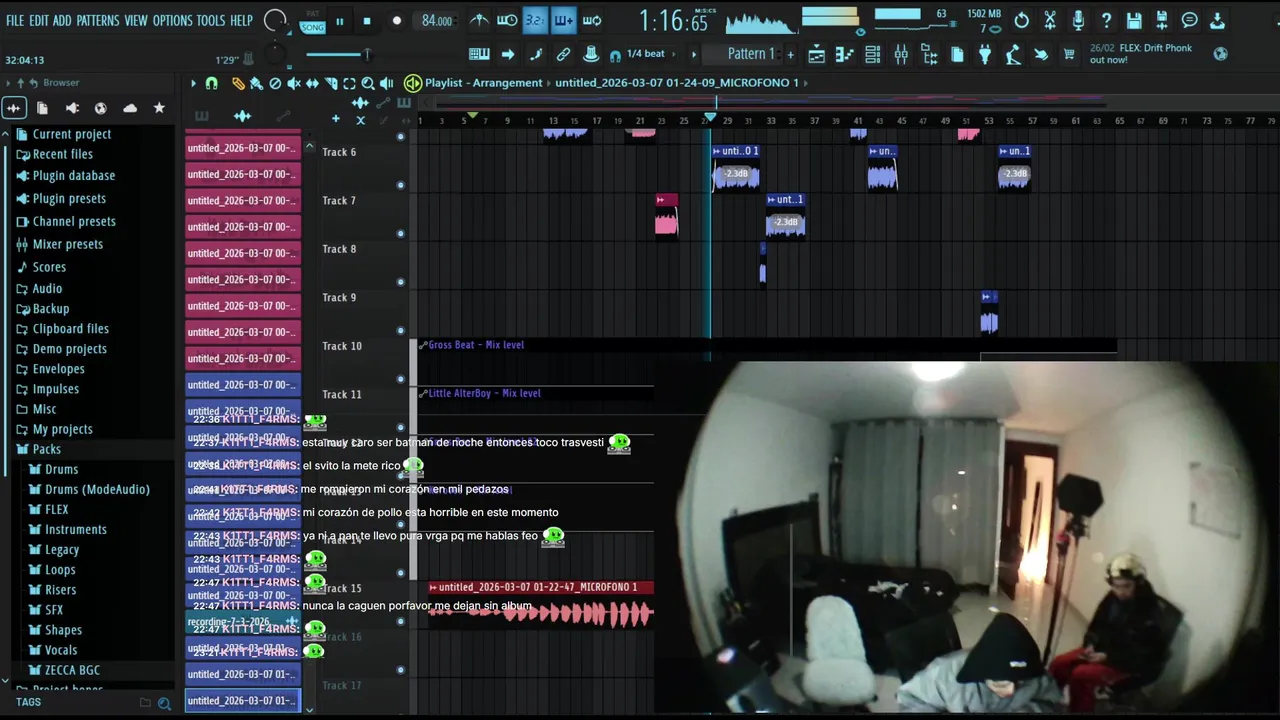This screenshot has height=720, width=1280.
Task: Open the FLEX: Drift Phonk news link
Action: tap(1140, 54)
